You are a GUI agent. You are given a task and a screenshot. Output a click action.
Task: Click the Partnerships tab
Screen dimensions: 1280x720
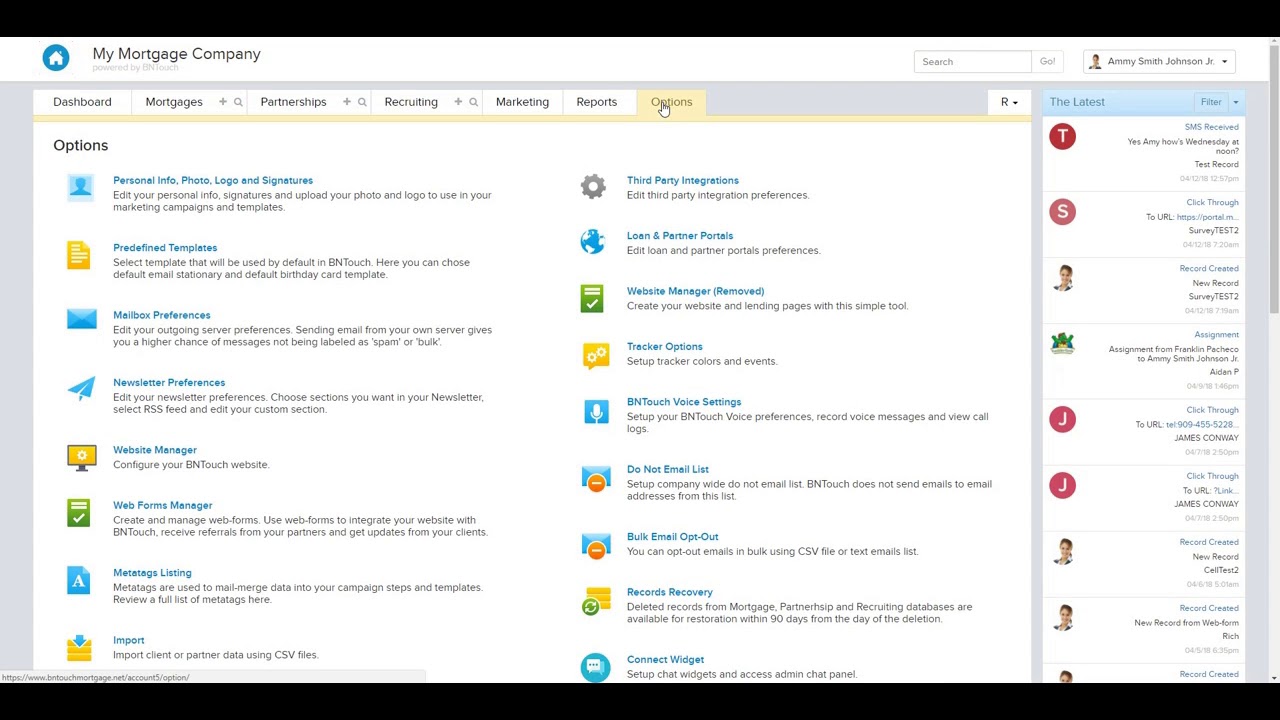click(293, 102)
